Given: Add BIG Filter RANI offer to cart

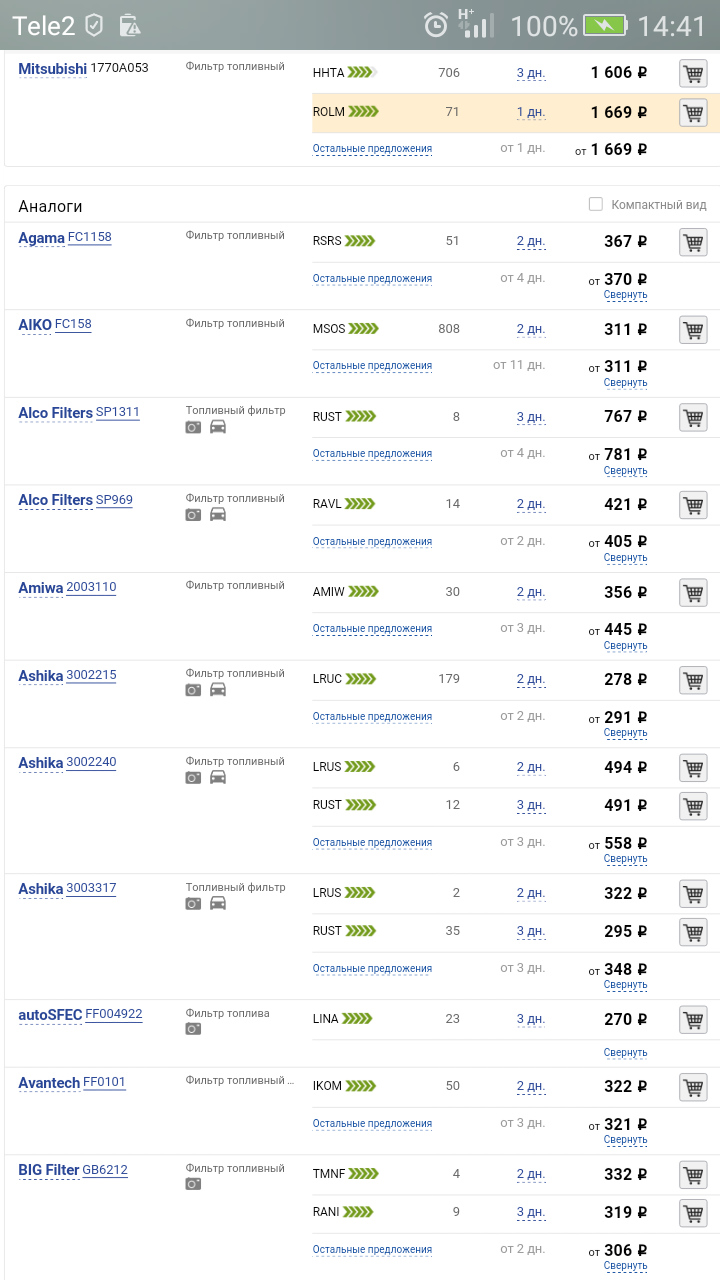Looking at the screenshot, I should click(x=693, y=1213).
